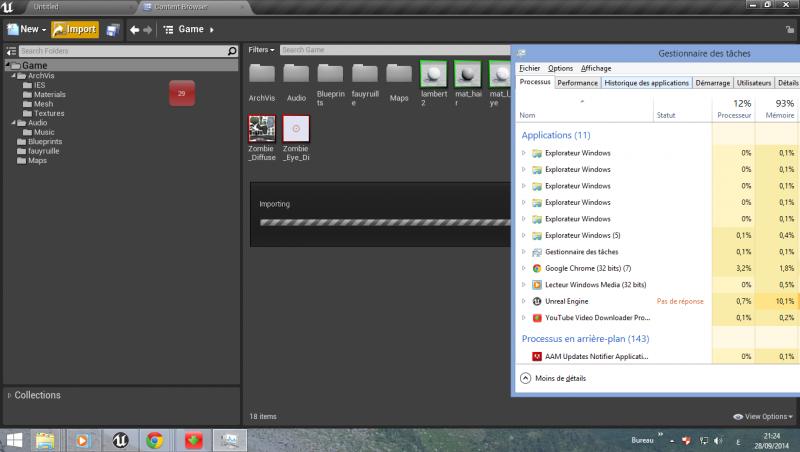800x452 pixels.
Task: Collapse the ArchVis tree folder
Action: click(14, 76)
